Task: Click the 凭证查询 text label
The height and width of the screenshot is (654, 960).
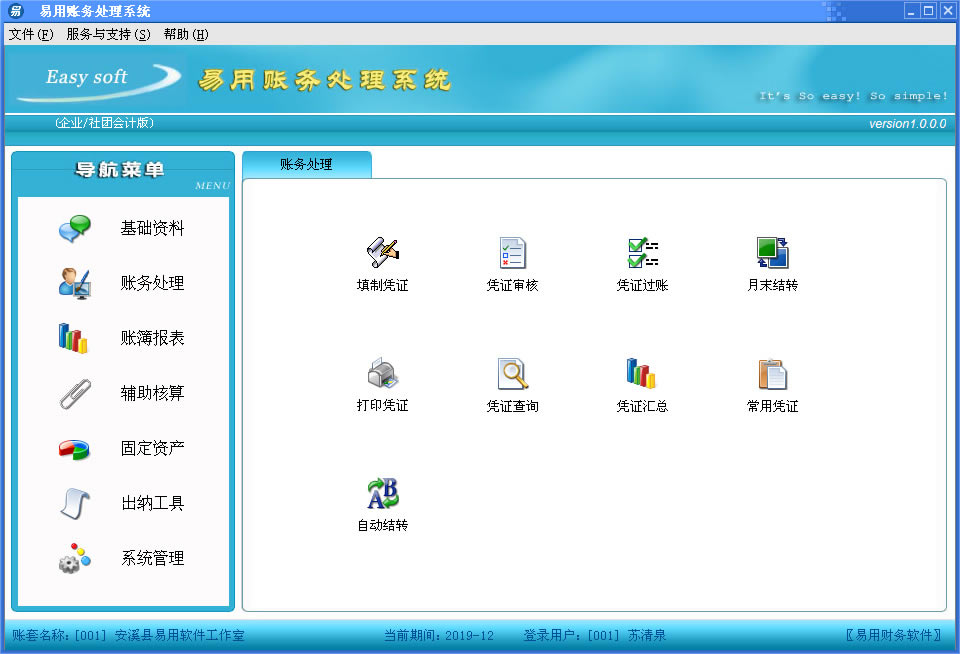Action: point(512,406)
